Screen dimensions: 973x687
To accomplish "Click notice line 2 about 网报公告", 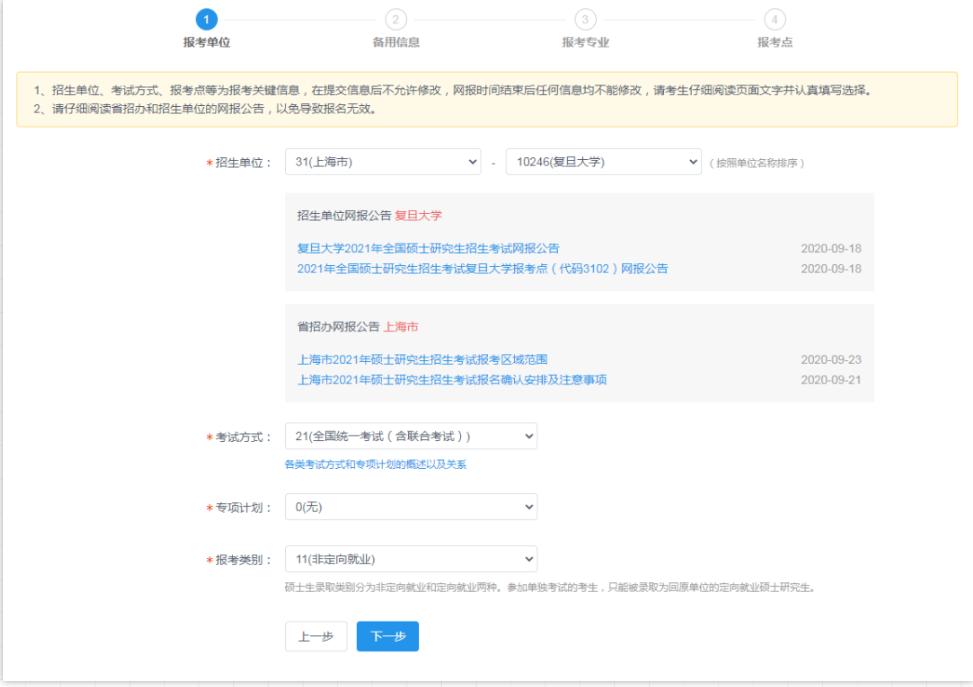I will pyautogui.click(x=205, y=109).
